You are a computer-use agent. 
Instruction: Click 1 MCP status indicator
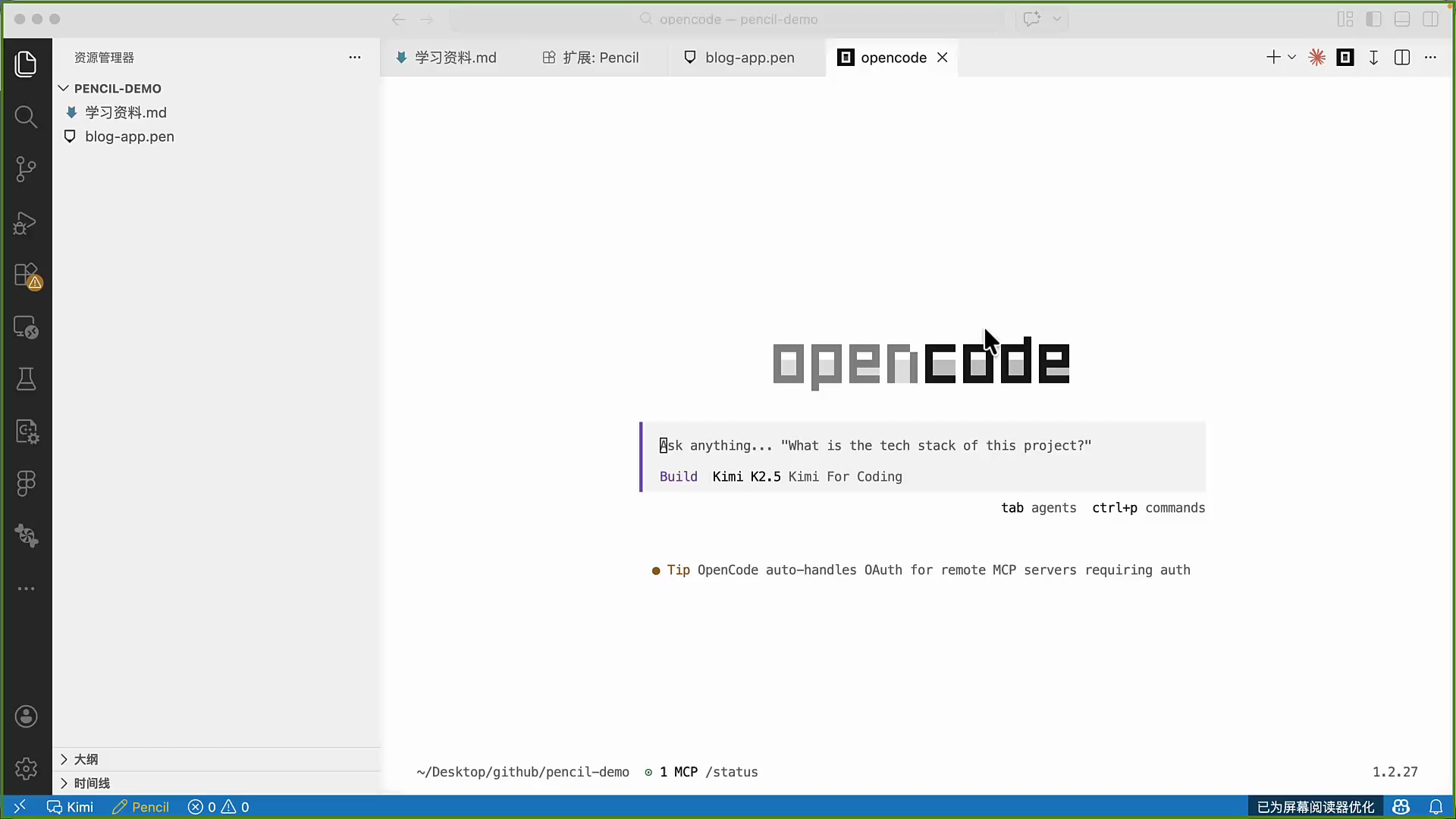pos(671,772)
